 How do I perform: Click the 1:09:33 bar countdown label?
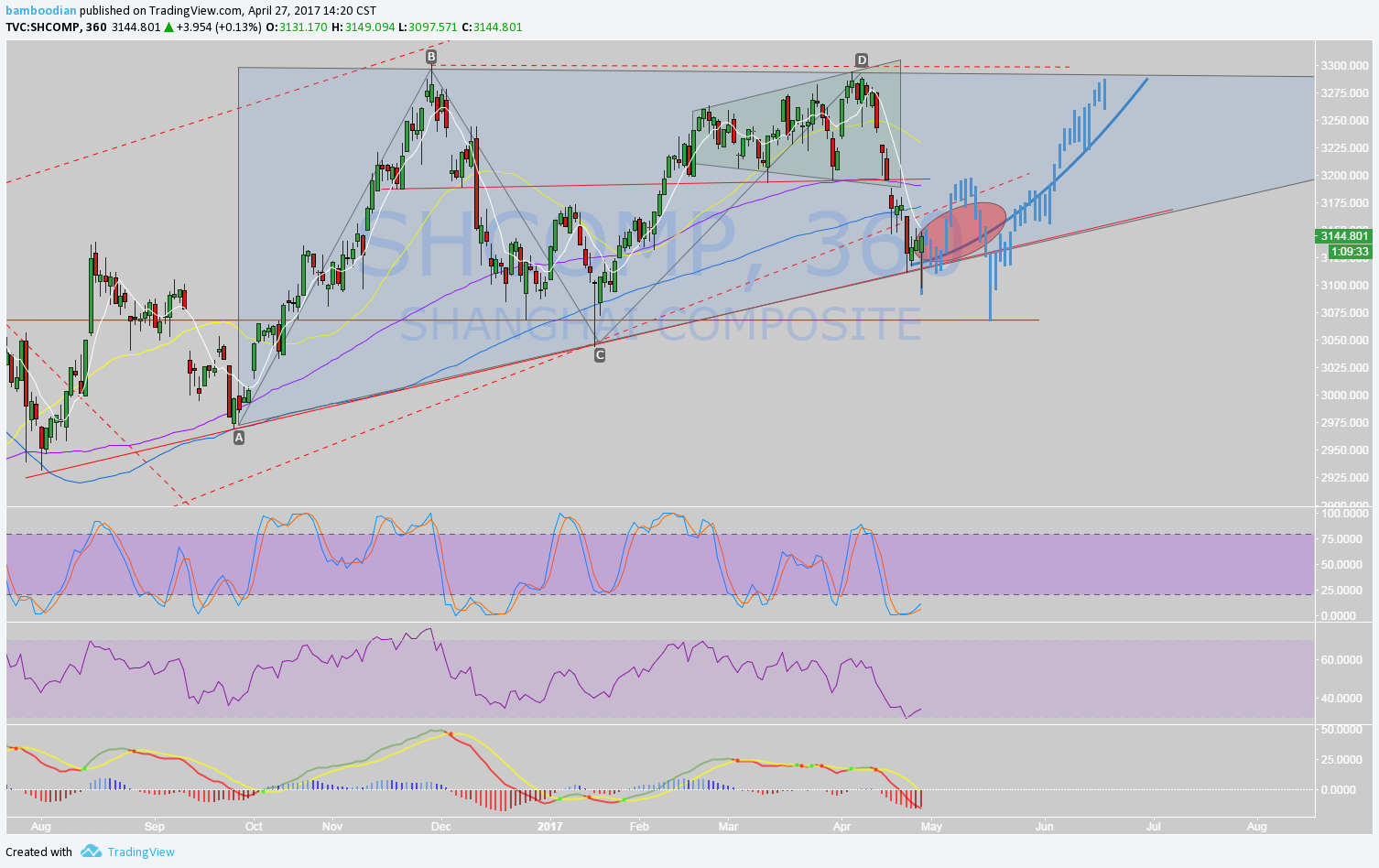click(1350, 251)
